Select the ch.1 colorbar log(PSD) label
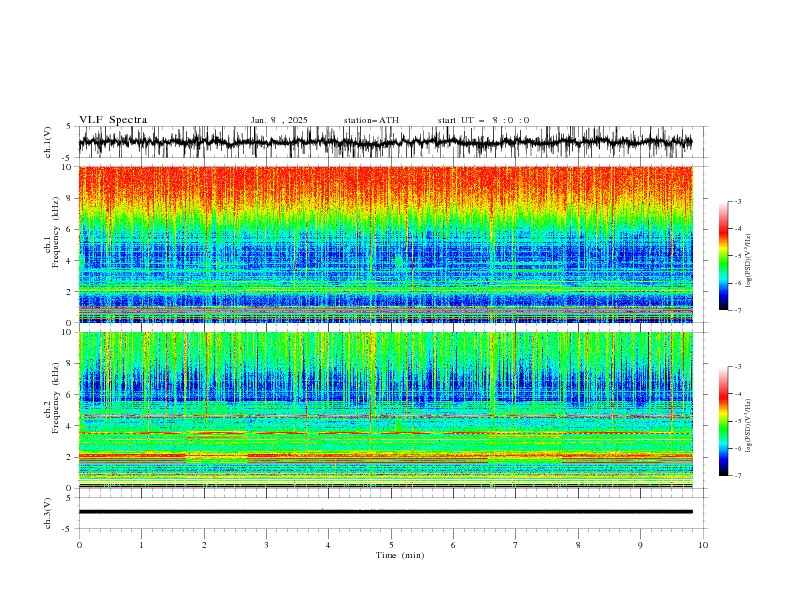792x612 pixels. [x=748, y=261]
